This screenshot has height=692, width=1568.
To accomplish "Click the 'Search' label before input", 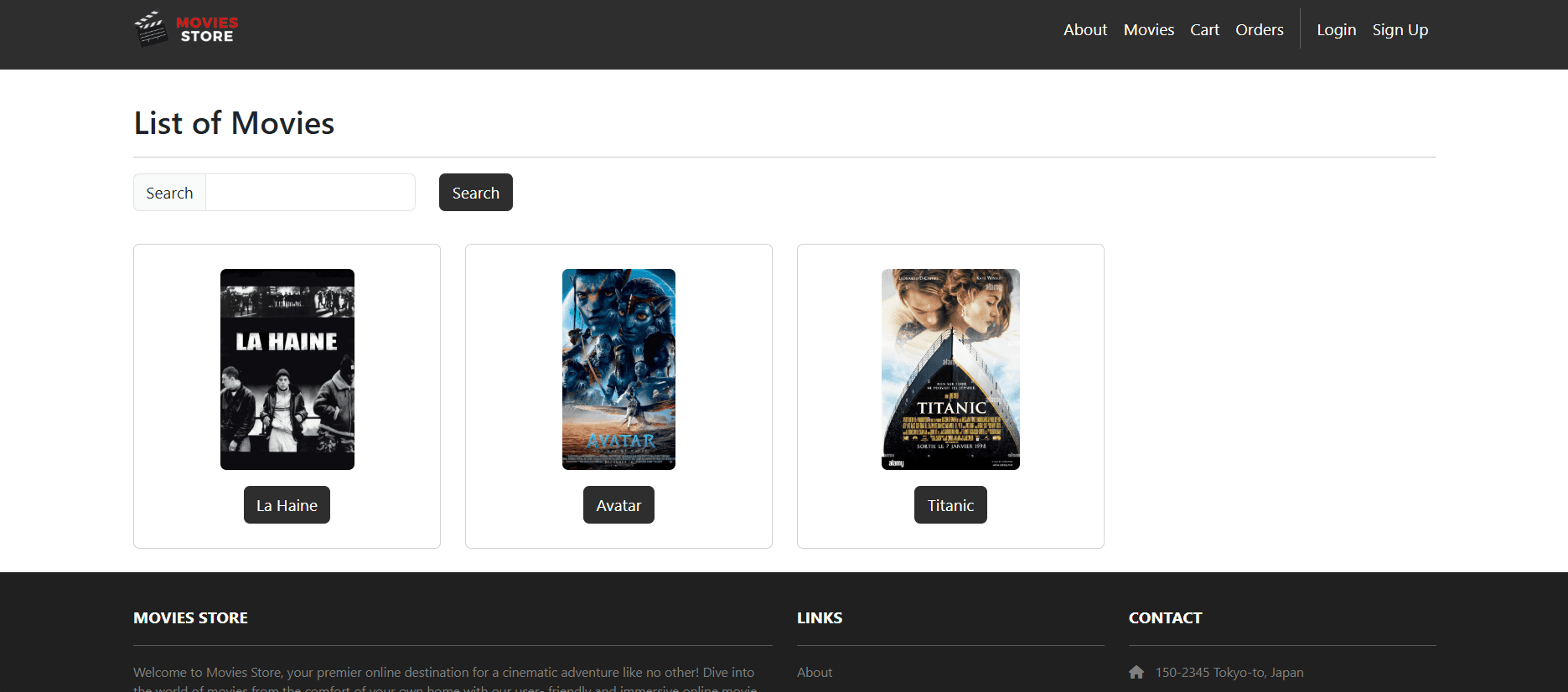I will 169,193.
